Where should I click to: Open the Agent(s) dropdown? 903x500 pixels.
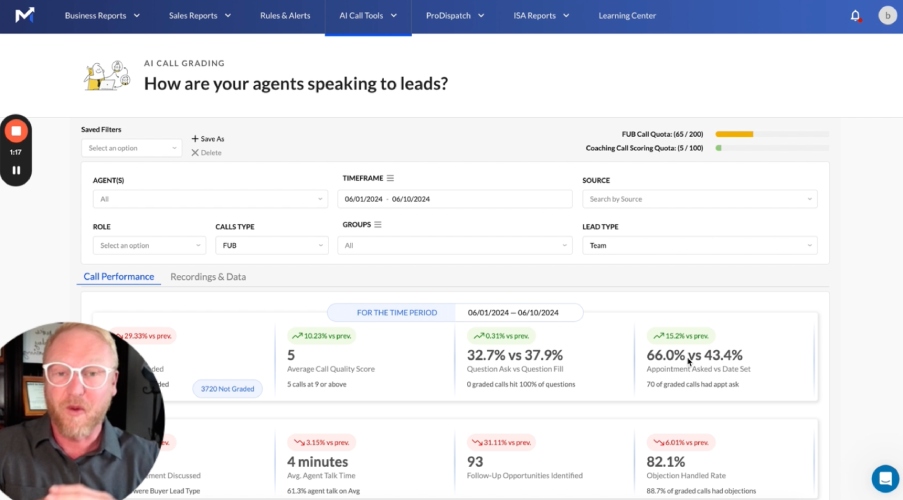pyautogui.click(x=210, y=199)
